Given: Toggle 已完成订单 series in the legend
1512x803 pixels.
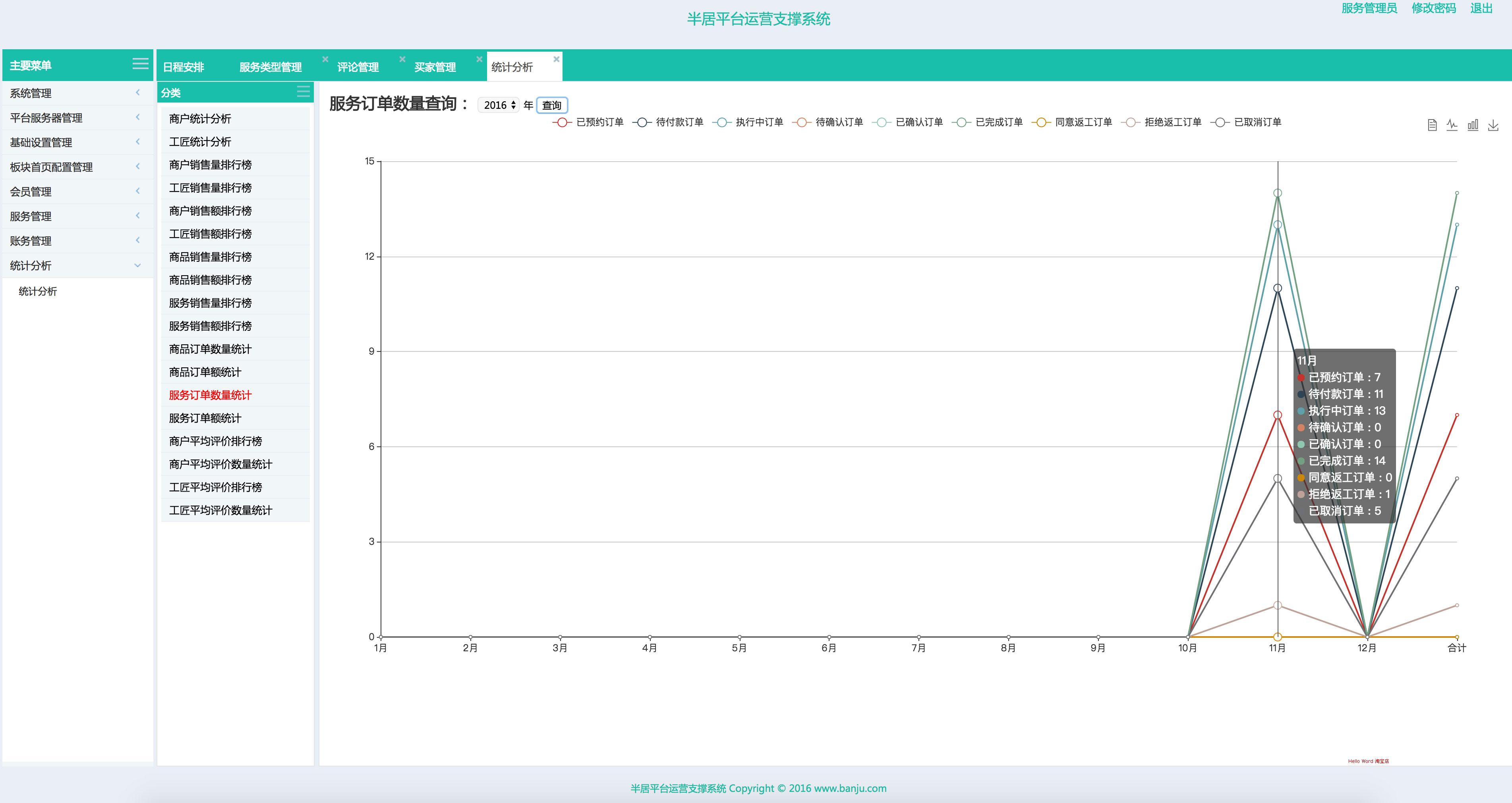Looking at the screenshot, I should [x=988, y=122].
